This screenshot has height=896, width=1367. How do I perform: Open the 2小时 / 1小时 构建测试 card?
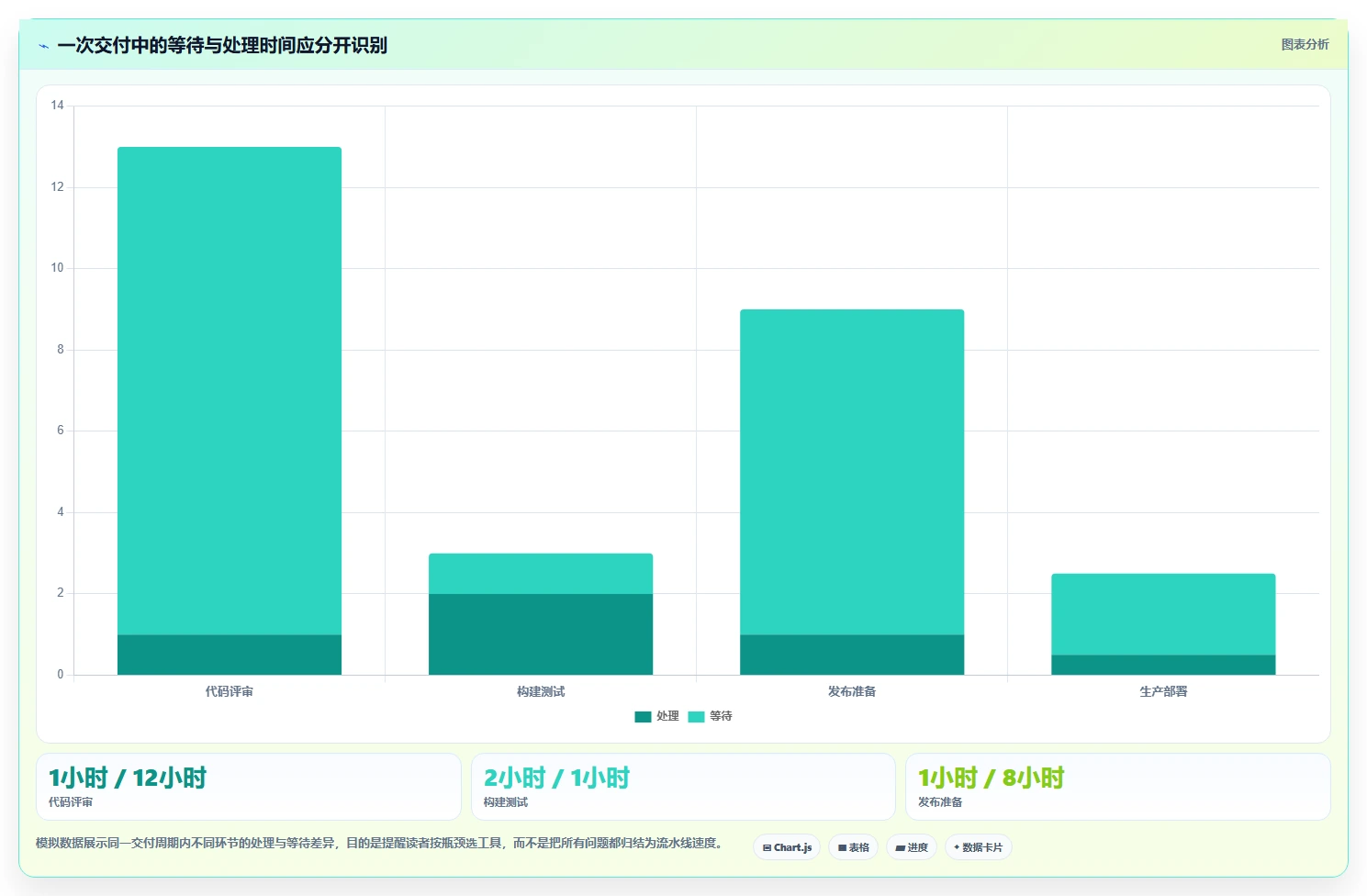(x=683, y=787)
